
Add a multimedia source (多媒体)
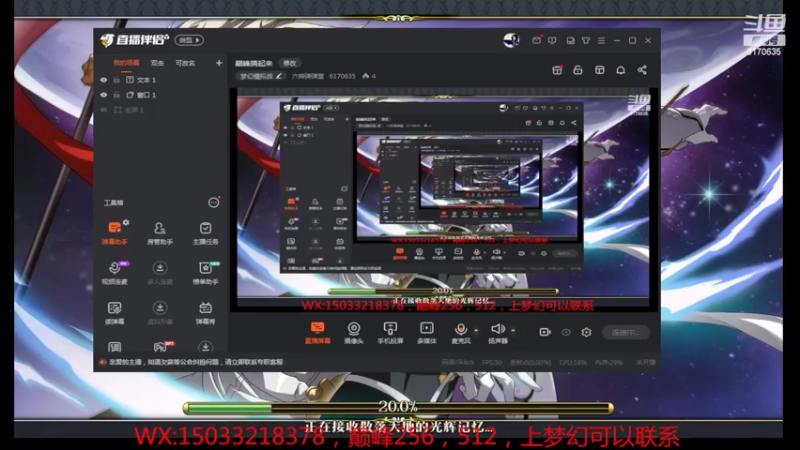[427, 333]
